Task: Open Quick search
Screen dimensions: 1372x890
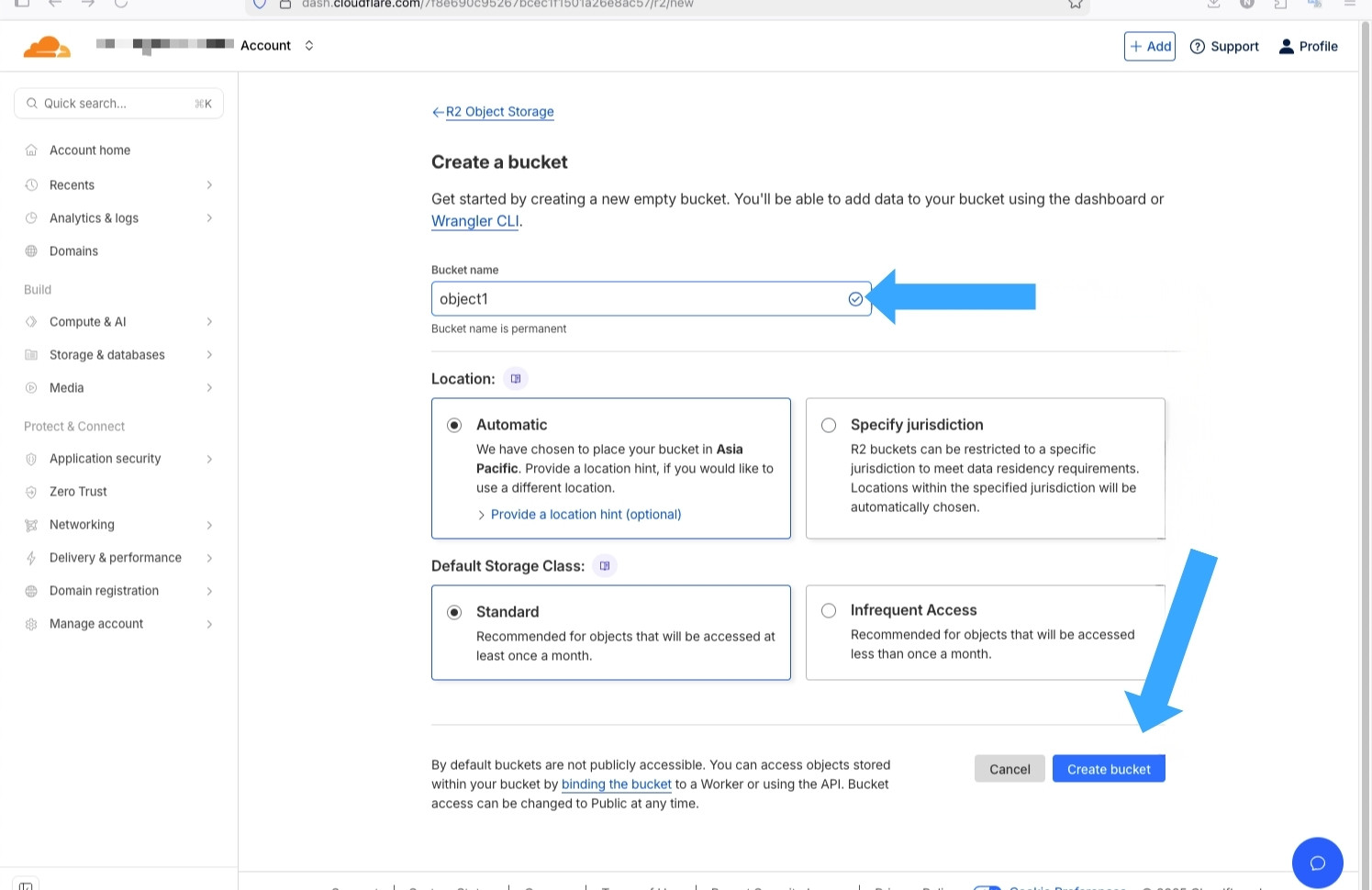Action: tap(118, 103)
